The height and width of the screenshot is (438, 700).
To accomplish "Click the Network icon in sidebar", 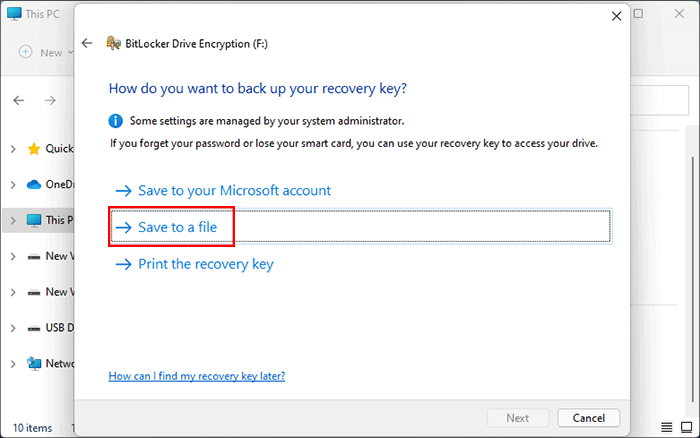I will (x=35, y=363).
